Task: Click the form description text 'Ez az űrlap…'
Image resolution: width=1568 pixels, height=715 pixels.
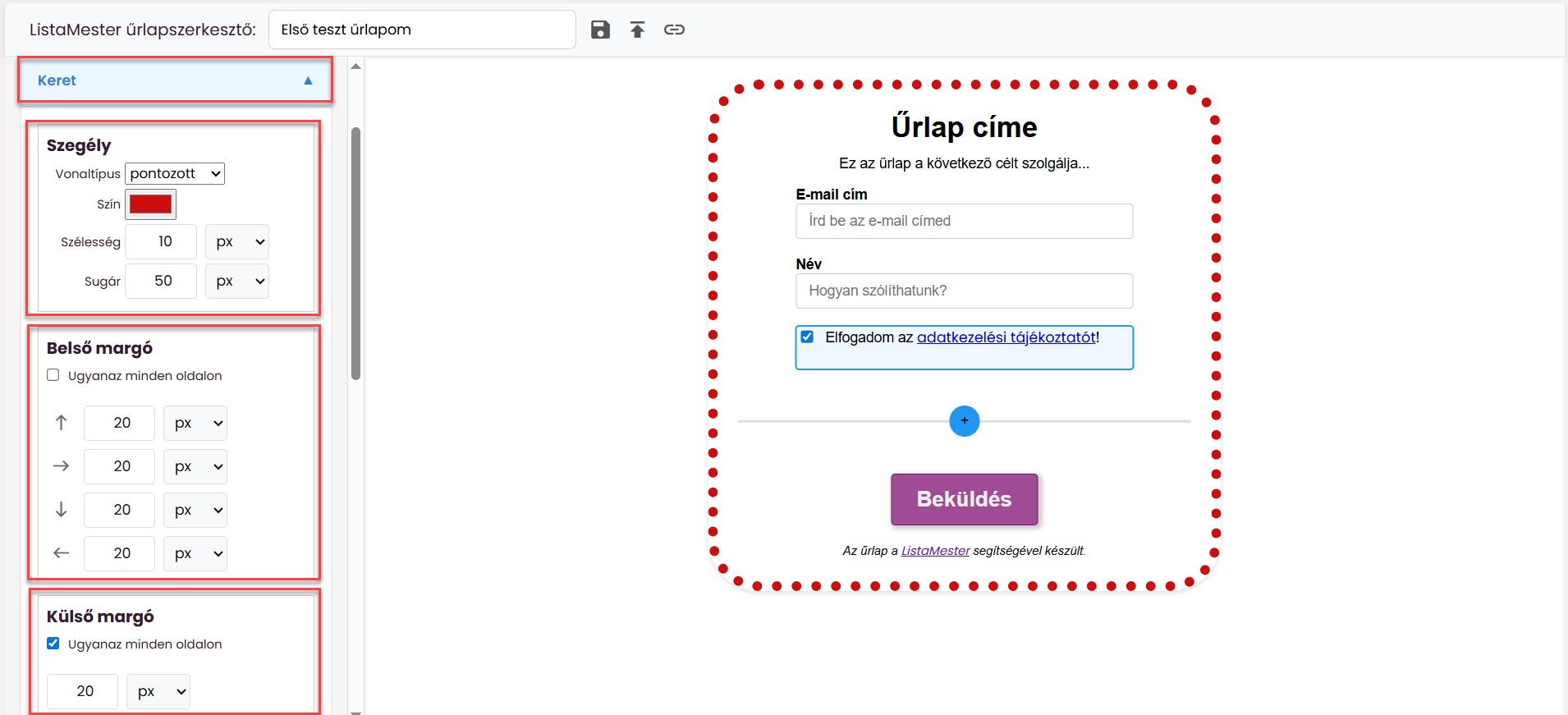Action: pos(965,163)
